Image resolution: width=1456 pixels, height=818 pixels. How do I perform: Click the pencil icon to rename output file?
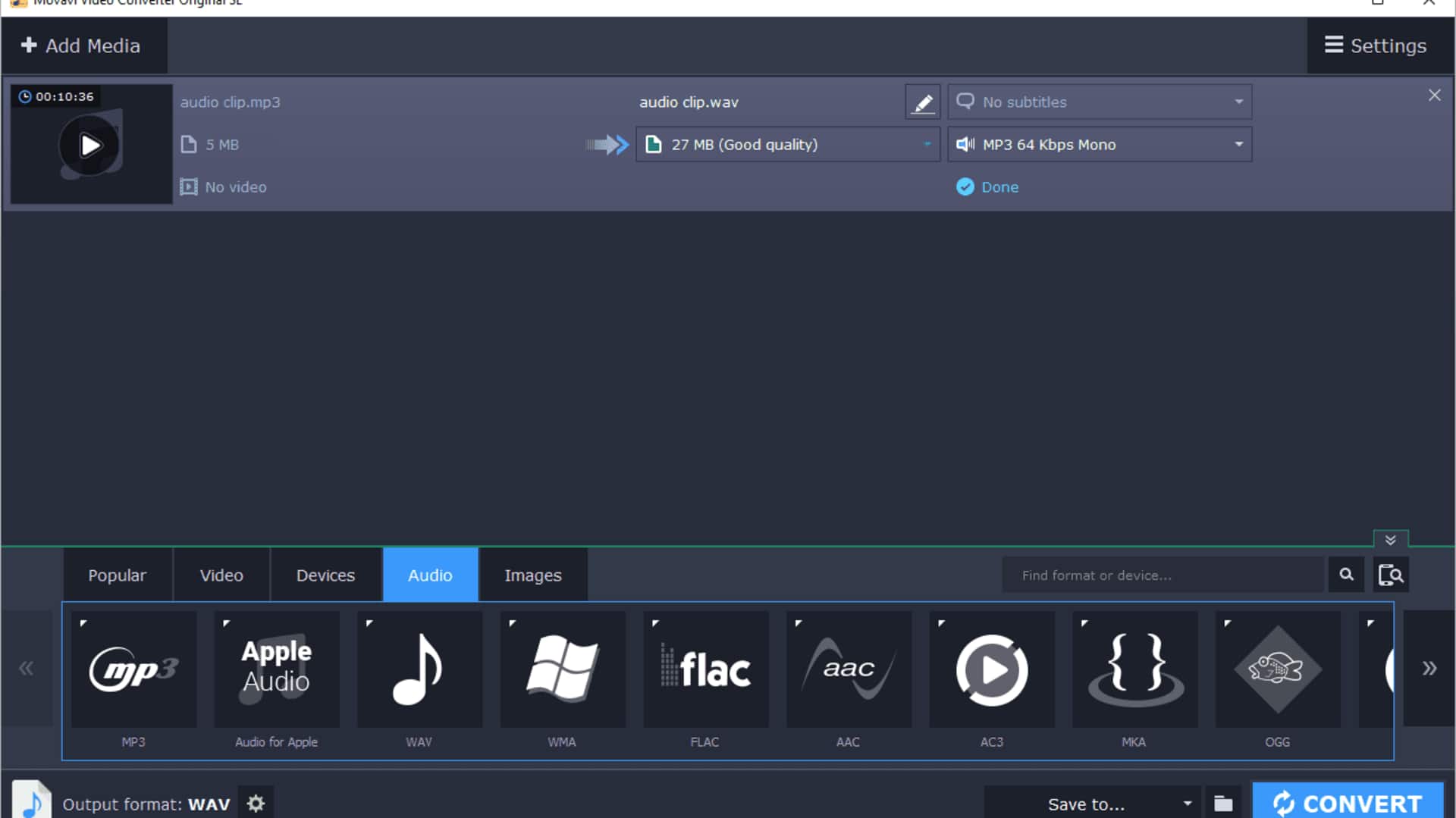coord(922,101)
